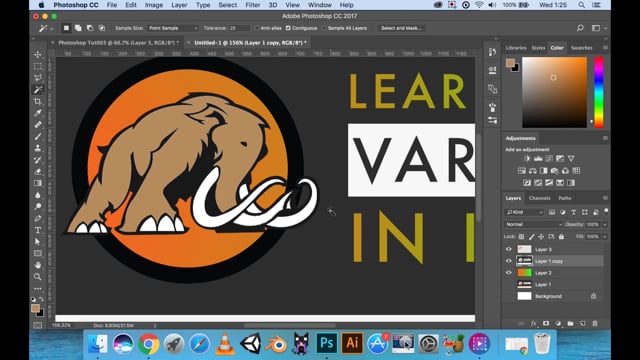Select the Healing Brush tool
640x360 pixels.
(38, 124)
